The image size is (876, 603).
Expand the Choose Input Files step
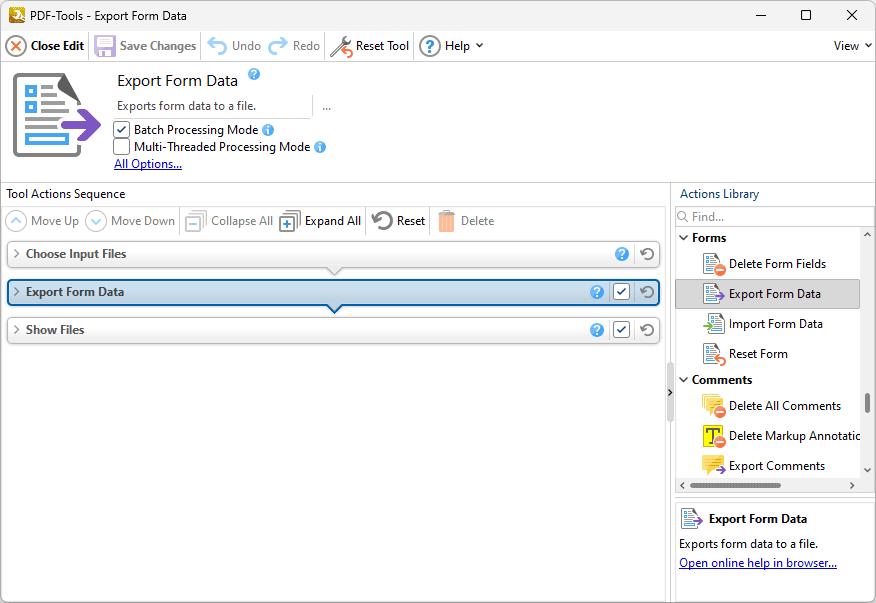pos(17,254)
